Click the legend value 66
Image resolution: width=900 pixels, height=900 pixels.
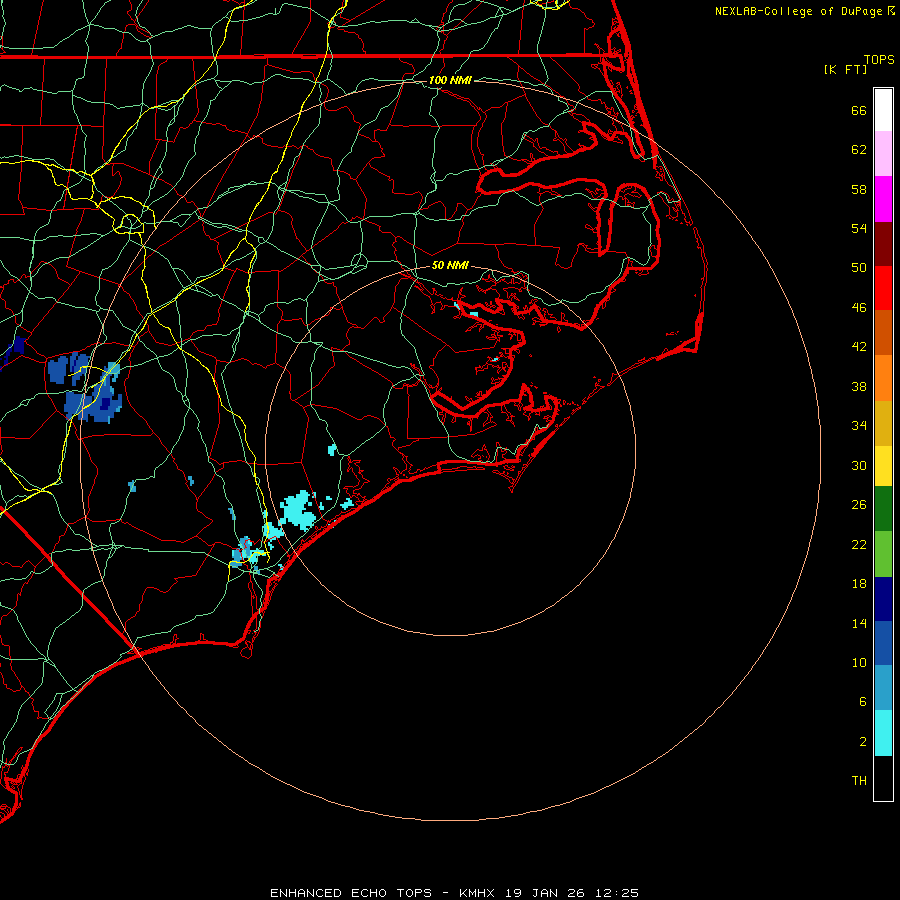(859, 110)
